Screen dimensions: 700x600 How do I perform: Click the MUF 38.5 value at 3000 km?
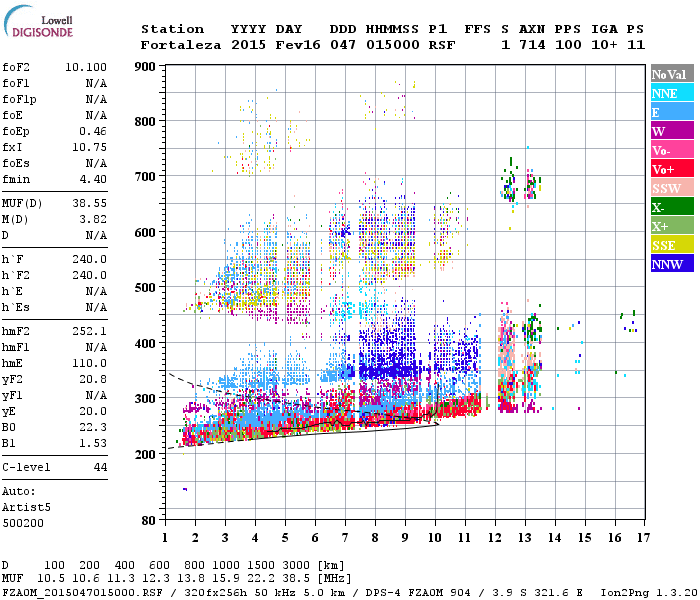pyautogui.click(x=296, y=579)
